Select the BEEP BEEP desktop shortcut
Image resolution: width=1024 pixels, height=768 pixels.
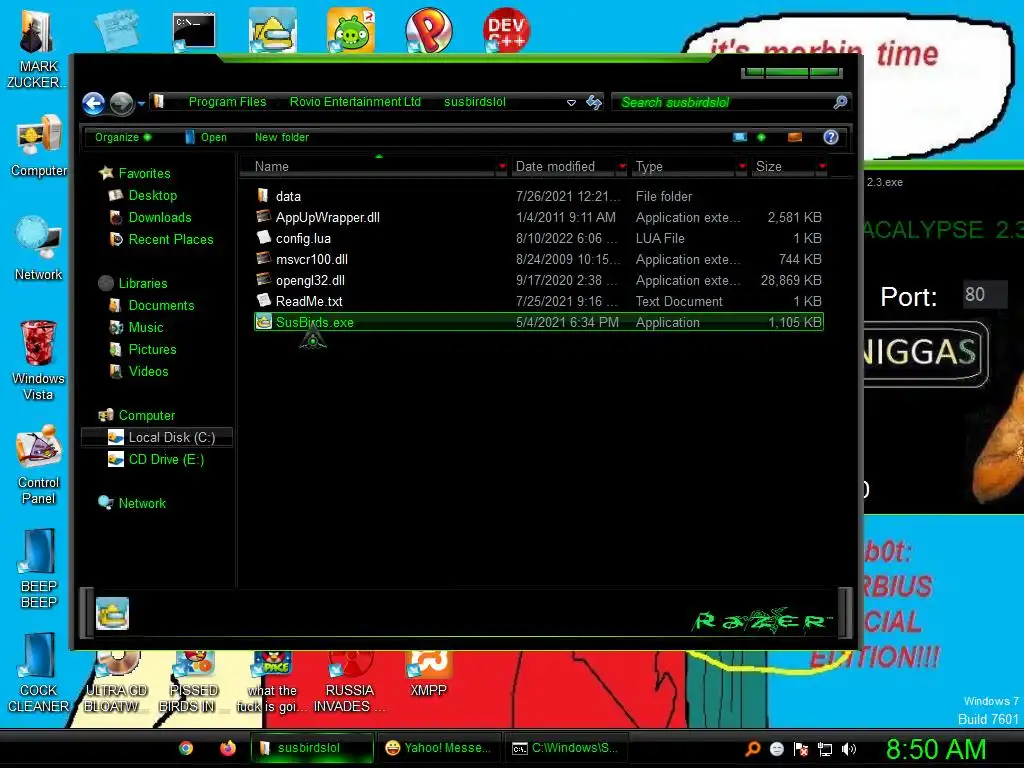[39, 569]
